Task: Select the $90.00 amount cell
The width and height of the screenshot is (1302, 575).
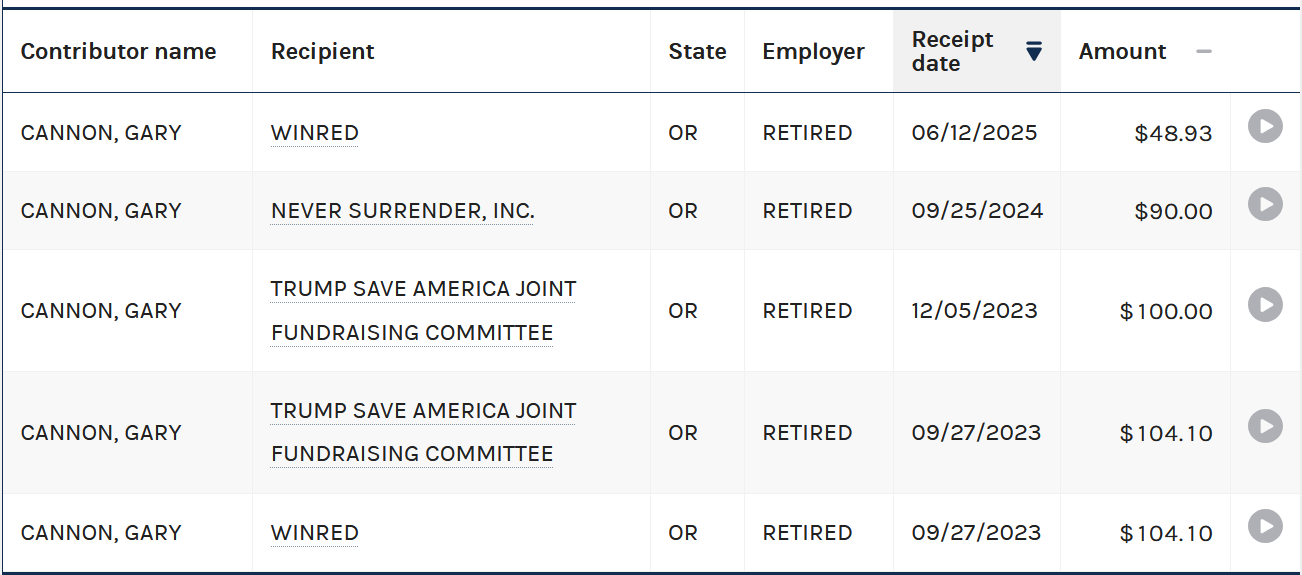Action: tap(1145, 211)
